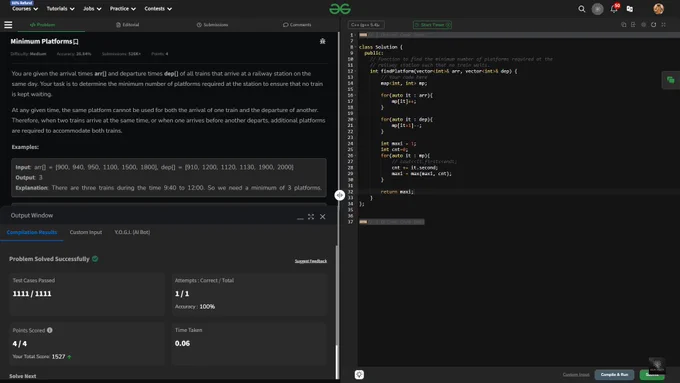Click the findPlatform function signature line
This screenshot has width=680, height=383.
(x=444, y=71)
